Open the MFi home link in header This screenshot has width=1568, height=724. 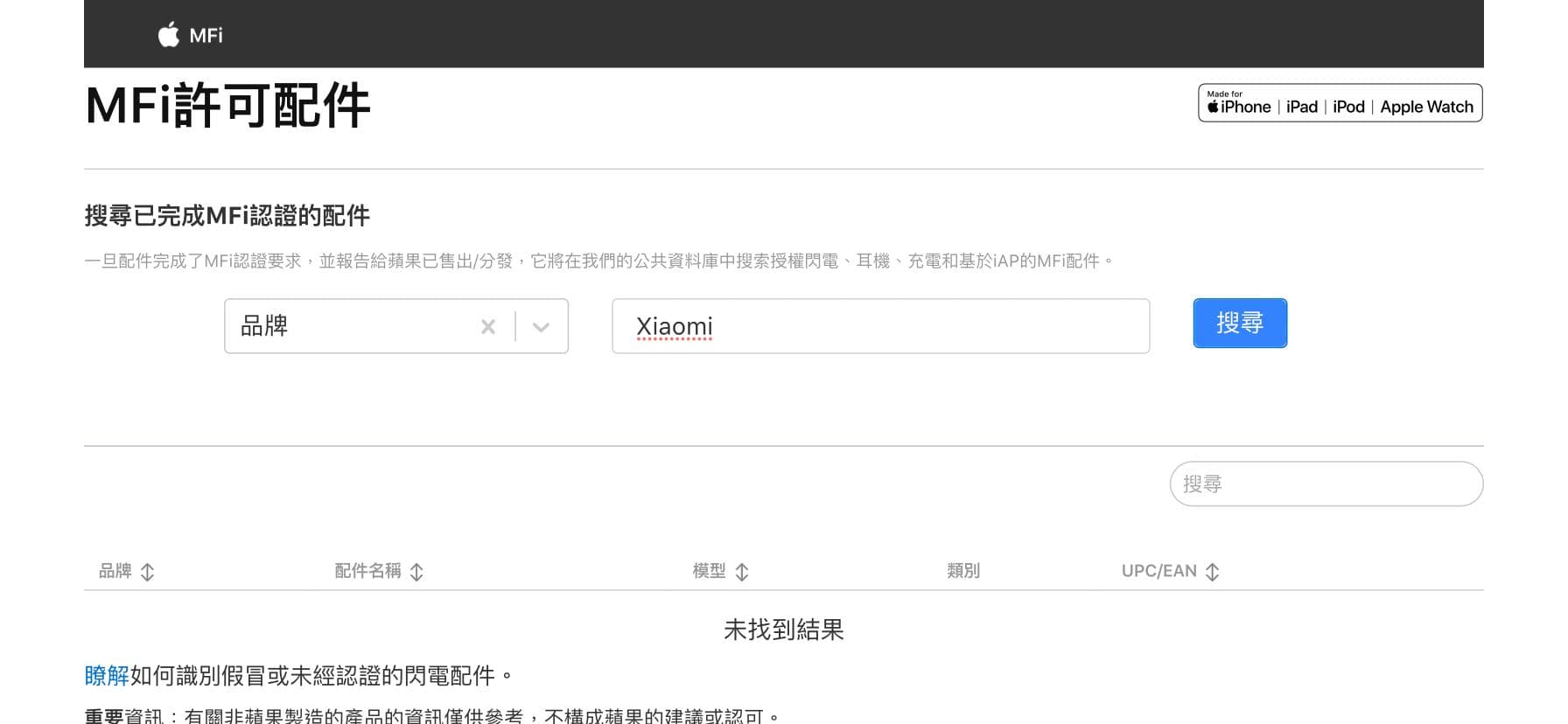[x=206, y=36]
